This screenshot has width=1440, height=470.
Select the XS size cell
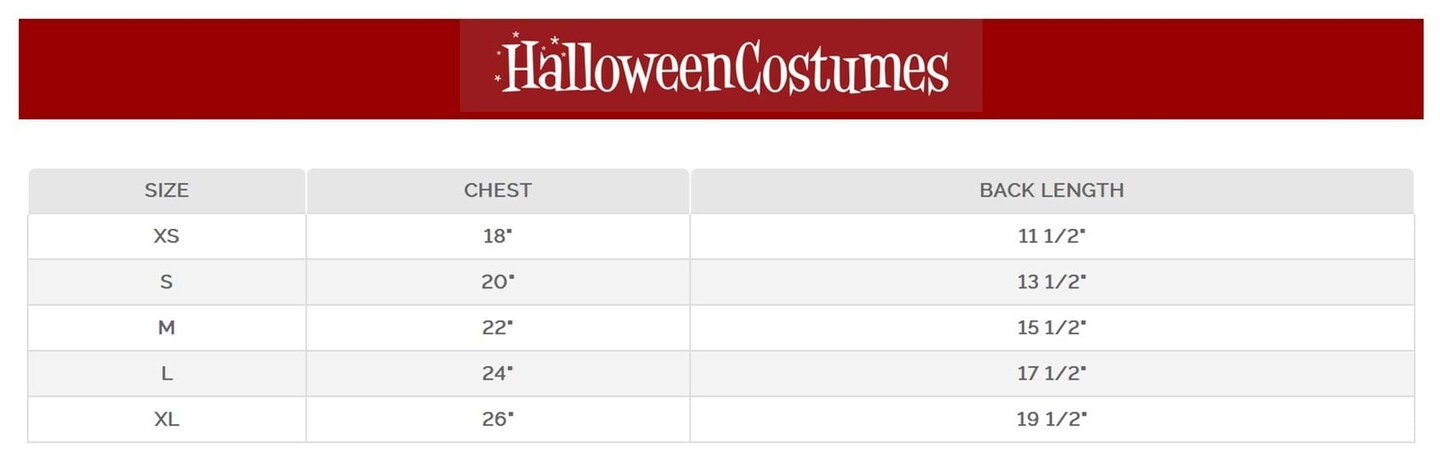[x=166, y=237]
